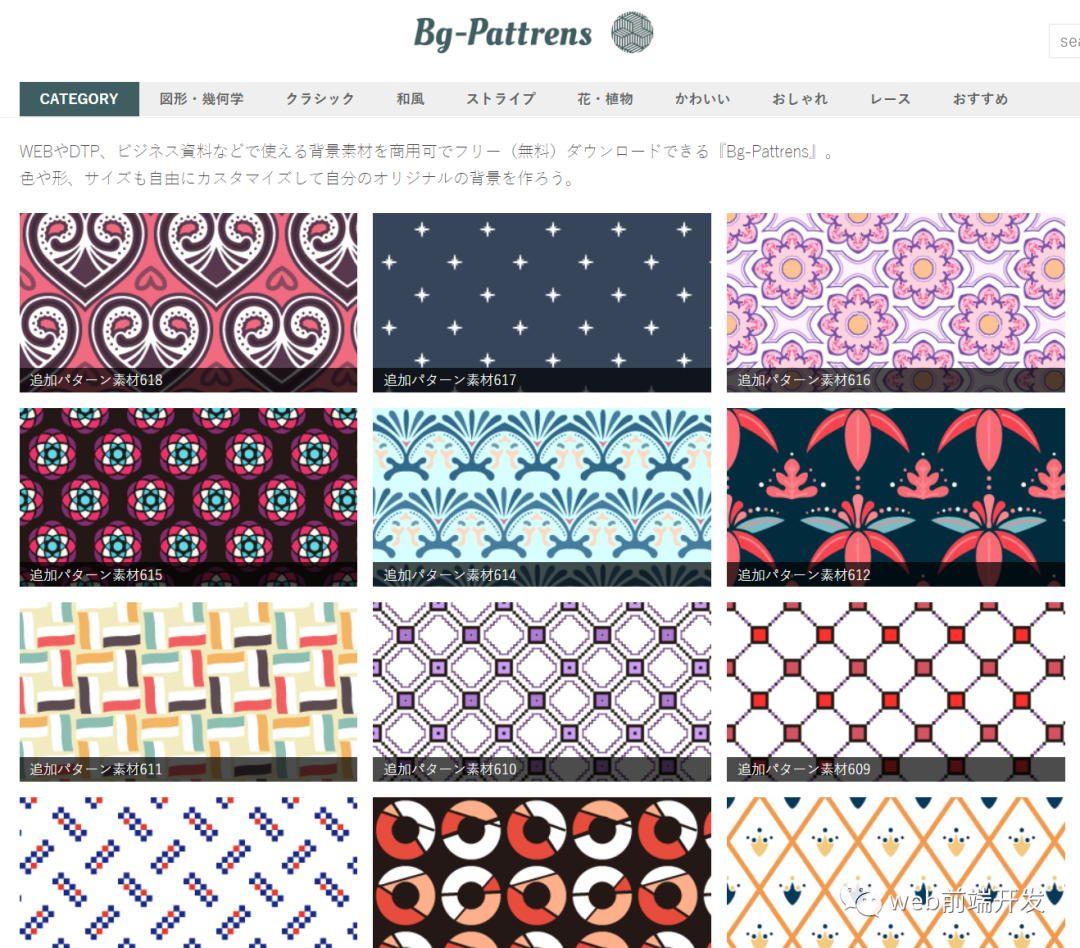The image size is (1080, 948).
Task: Select the レース menu item
Action: click(x=890, y=99)
